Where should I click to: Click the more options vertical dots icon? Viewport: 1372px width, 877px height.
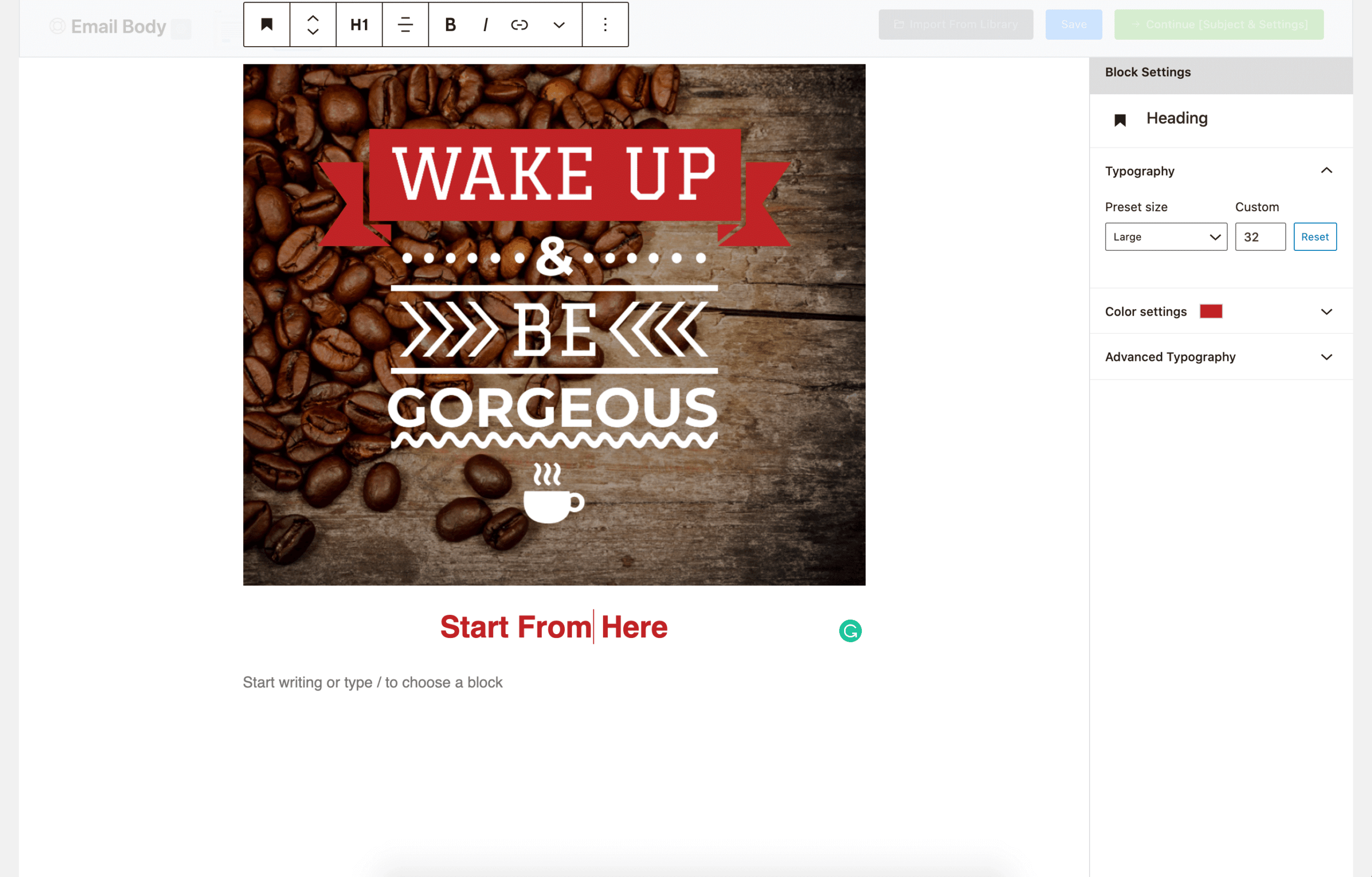tap(605, 24)
